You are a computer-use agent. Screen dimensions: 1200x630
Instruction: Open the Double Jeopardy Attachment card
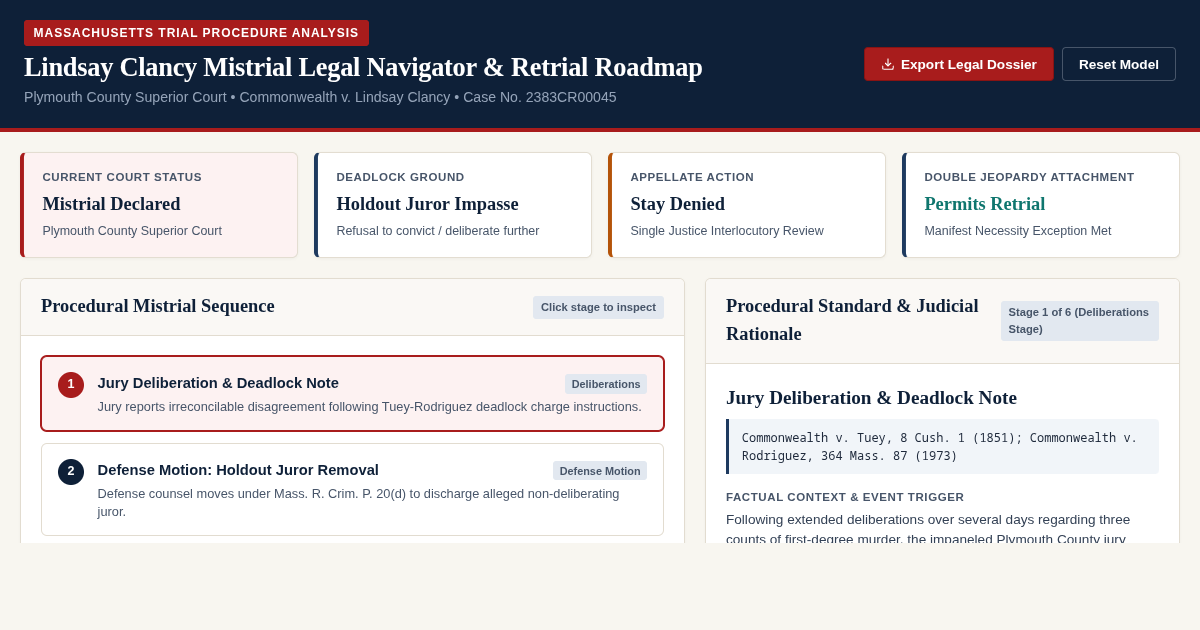pos(1041,205)
